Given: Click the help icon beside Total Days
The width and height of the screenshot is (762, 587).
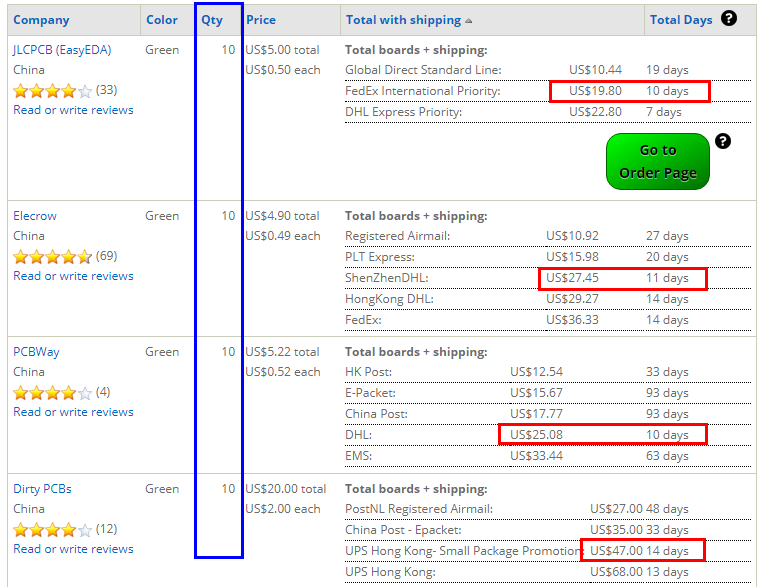Looking at the screenshot, I should click(728, 18).
